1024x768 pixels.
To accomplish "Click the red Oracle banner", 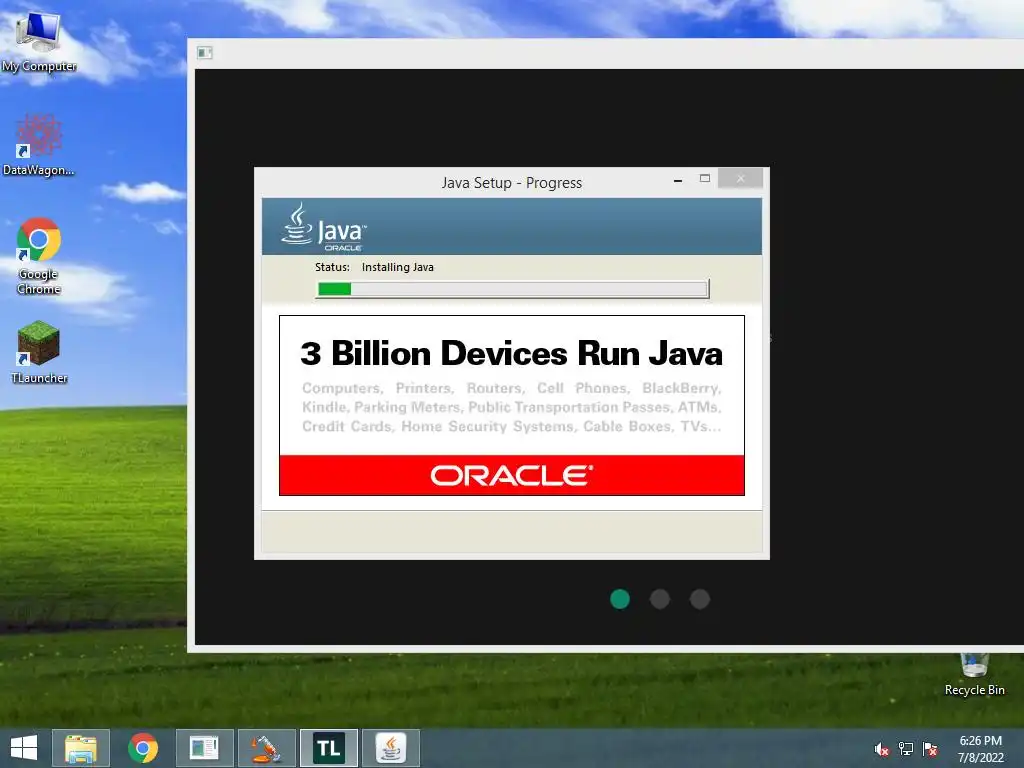I will (x=512, y=475).
